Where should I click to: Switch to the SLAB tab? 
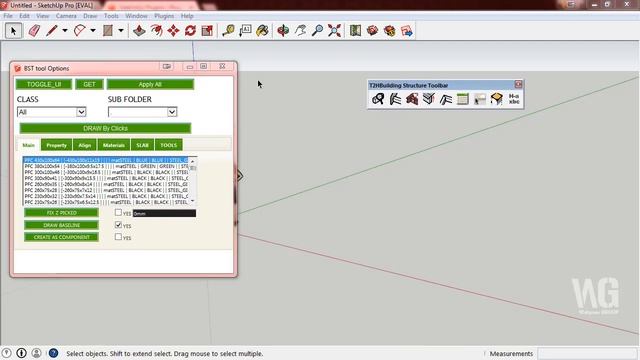142,145
